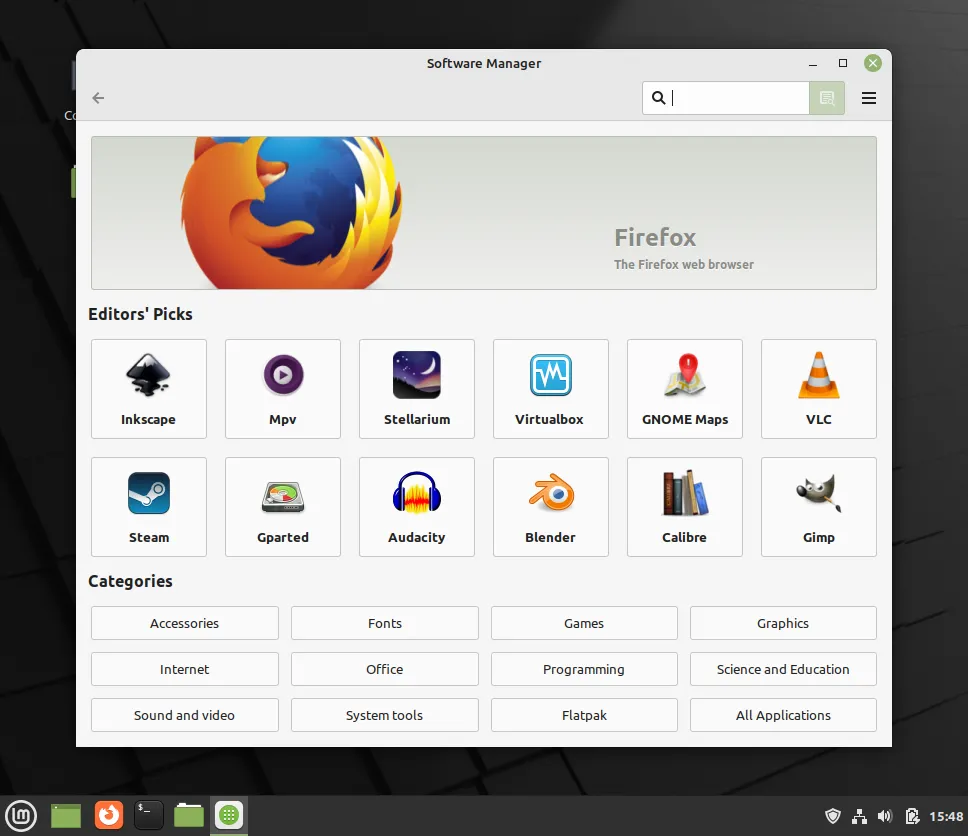Screen dimensions: 968x836
Task: Focus the search input field
Action: [x=726, y=98]
